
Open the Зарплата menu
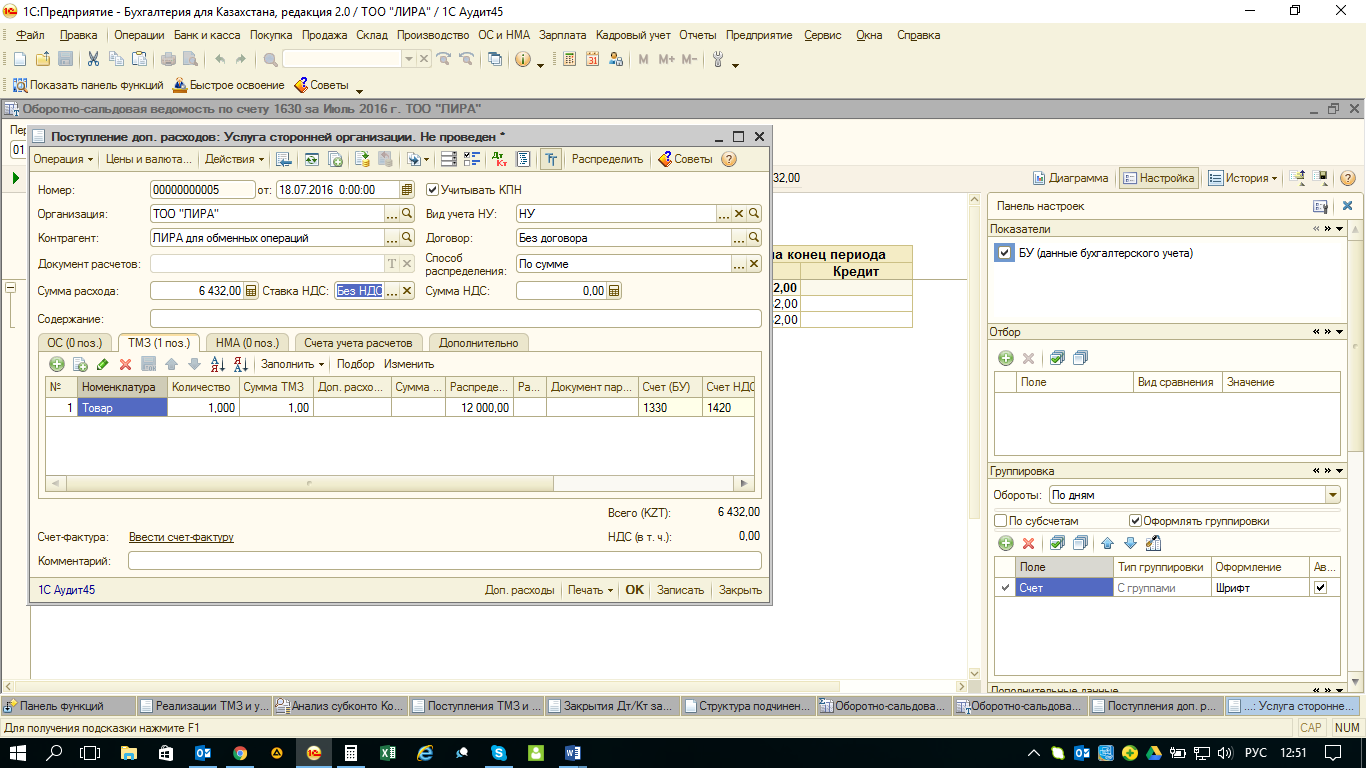(x=562, y=35)
